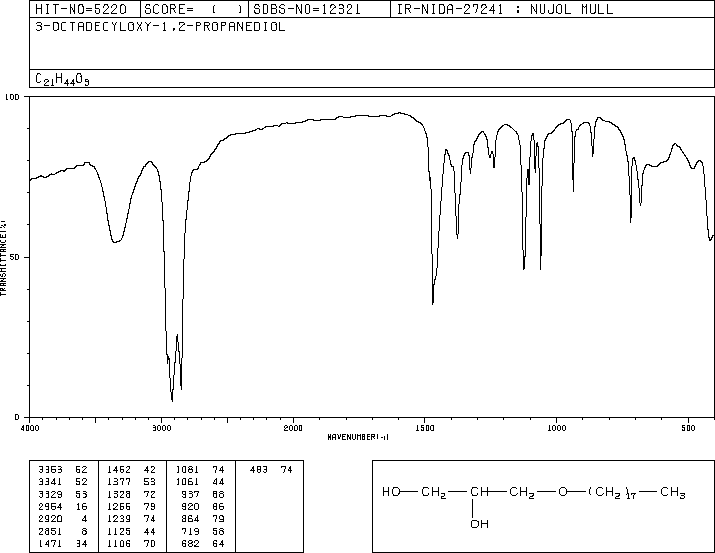Click the 50 tick label on transmittance axis
This screenshot has height=553, width=715.
15,257
